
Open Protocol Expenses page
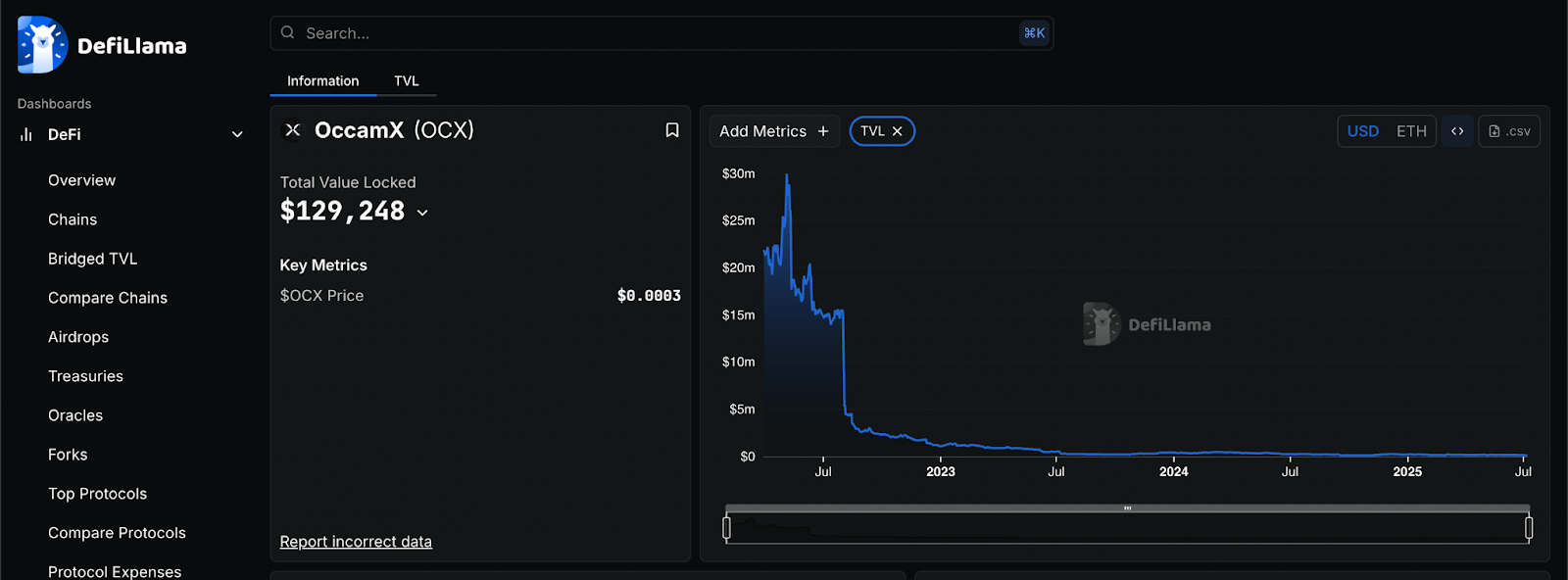(x=115, y=571)
